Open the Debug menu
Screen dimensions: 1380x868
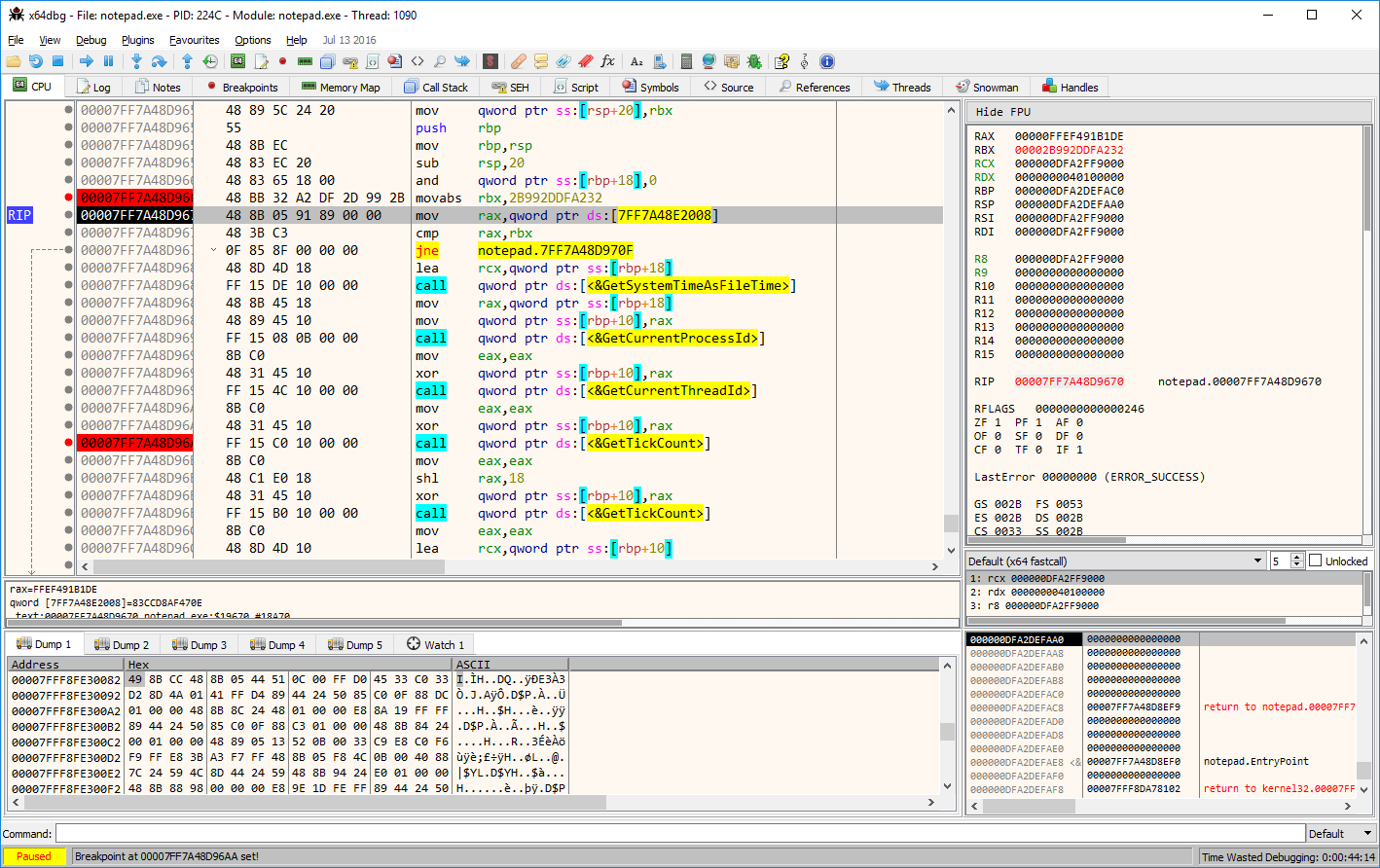click(91, 40)
